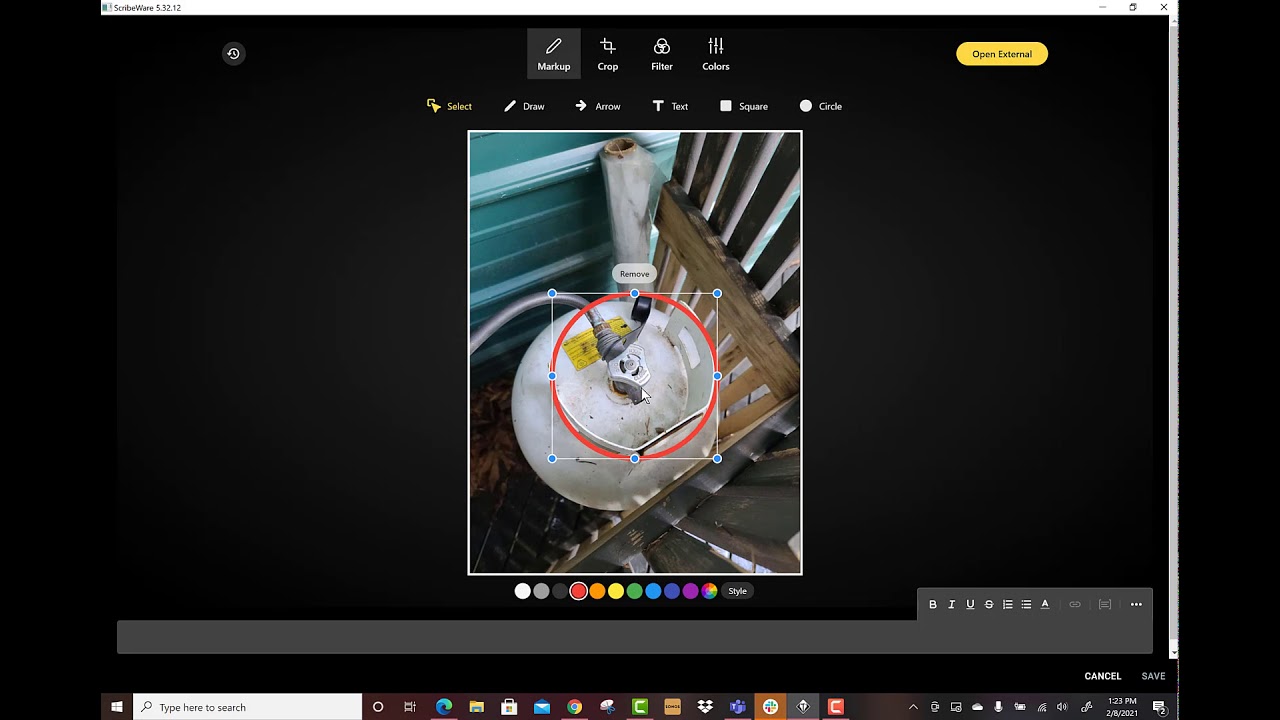The image size is (1280, 720).
Task: Click the Open External button
Action: [x=1002, y=54]
